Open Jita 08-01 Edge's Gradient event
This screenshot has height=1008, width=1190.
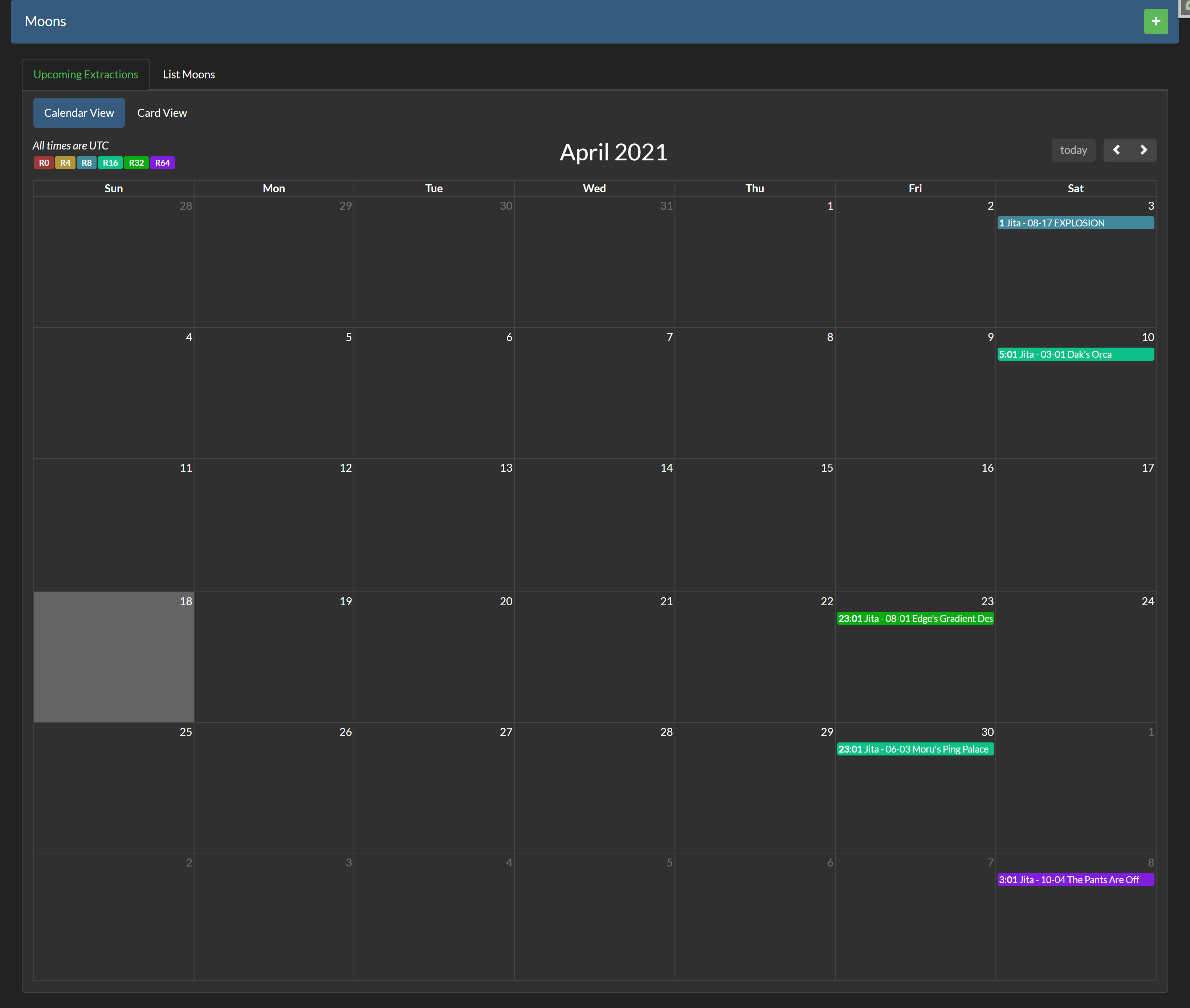pos(915,618)
